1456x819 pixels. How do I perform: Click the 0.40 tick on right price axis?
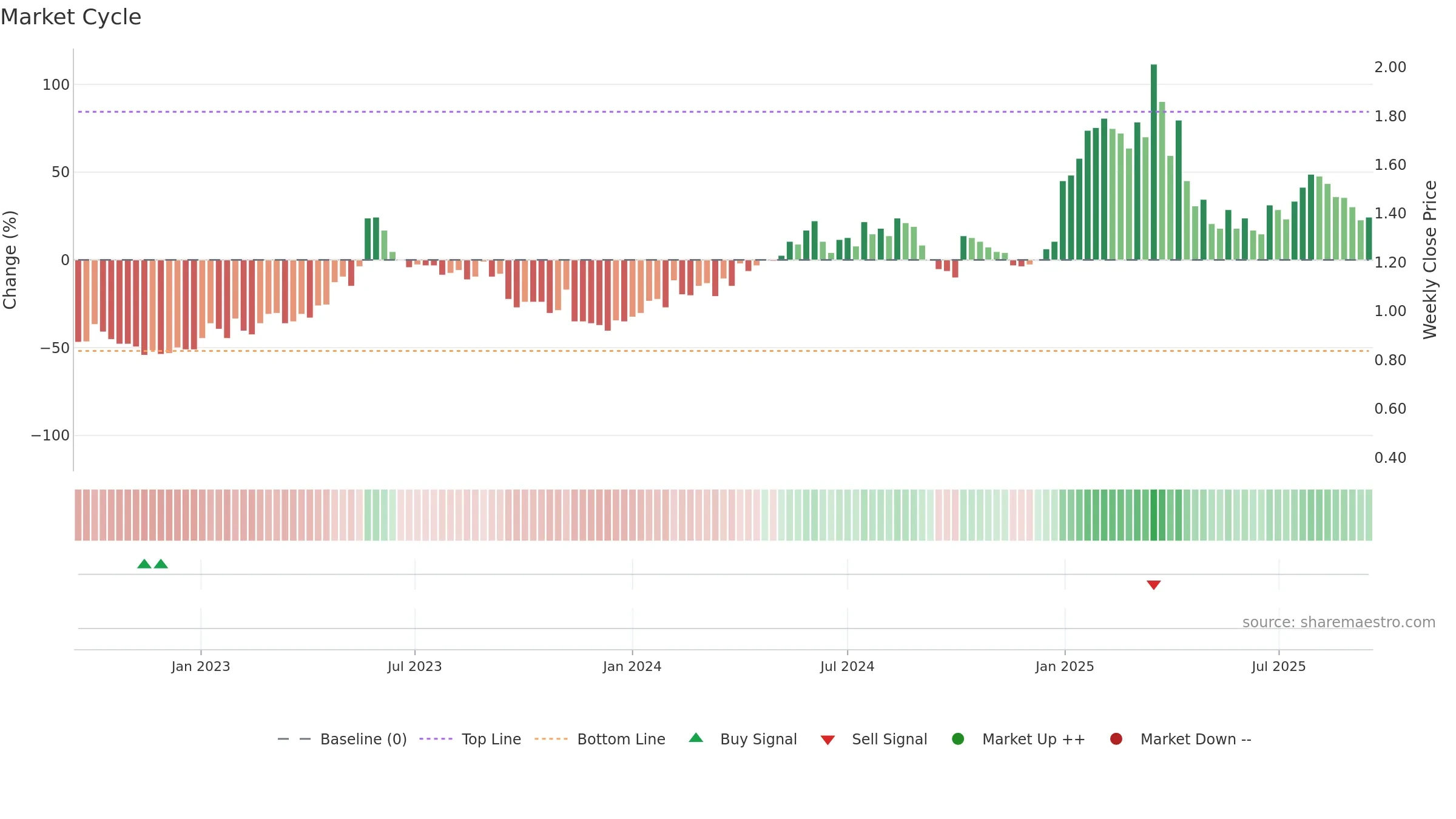click(x=1390, y=457)
